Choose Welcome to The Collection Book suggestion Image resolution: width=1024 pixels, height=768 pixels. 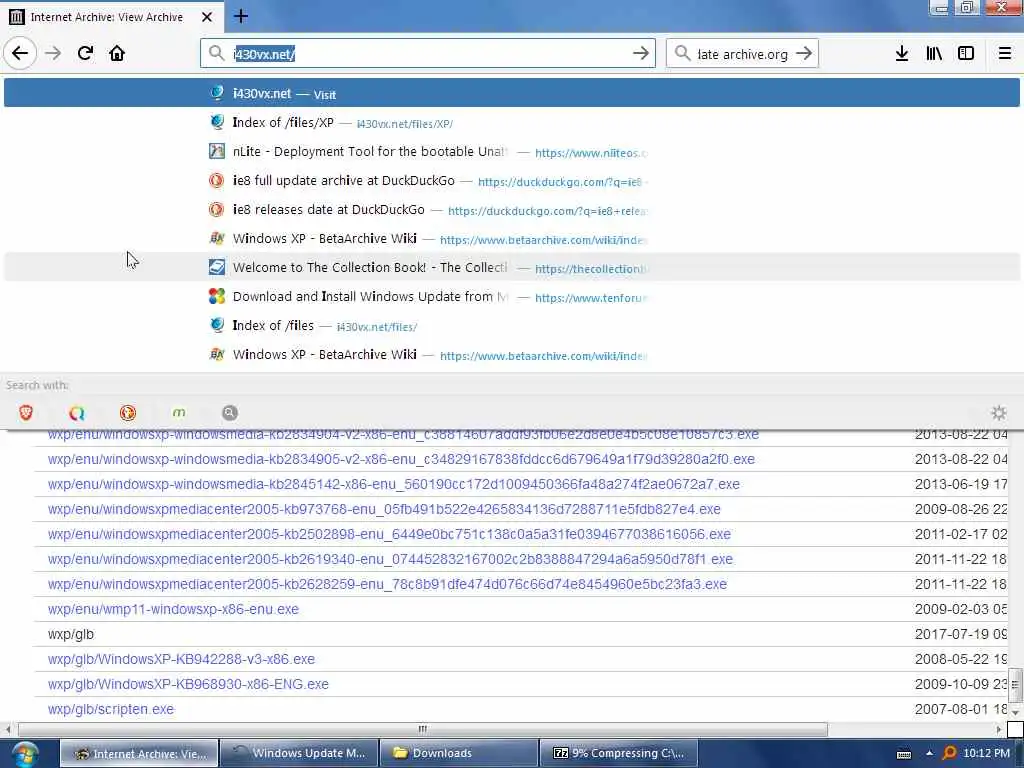511,268
